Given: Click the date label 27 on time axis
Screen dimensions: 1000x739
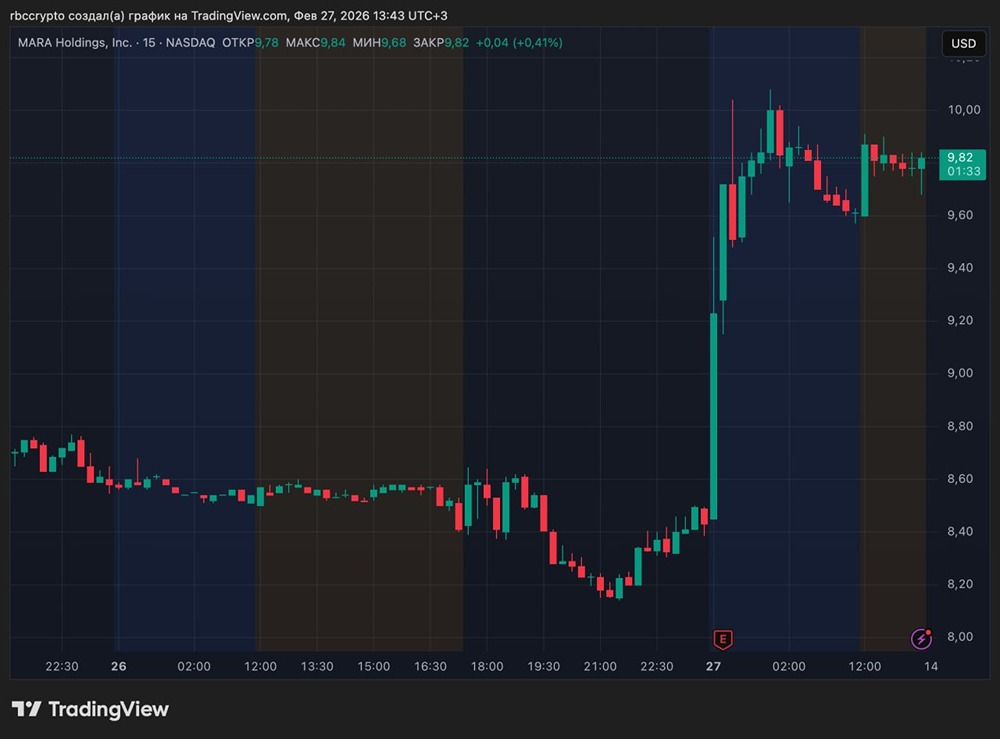Looking at the screenshot, I should [713, 666].
